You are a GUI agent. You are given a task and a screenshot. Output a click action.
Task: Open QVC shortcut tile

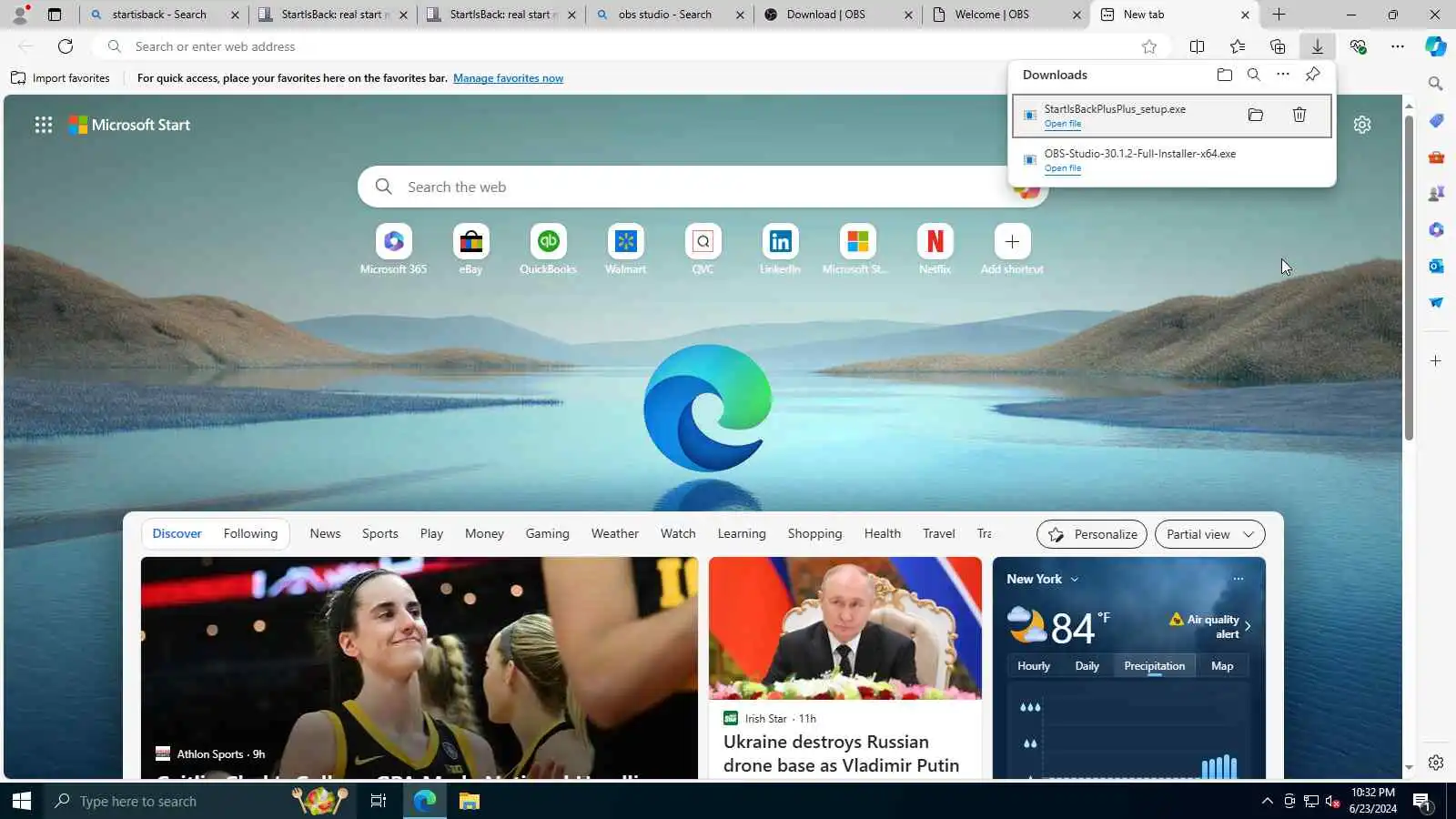pos(703,249)
